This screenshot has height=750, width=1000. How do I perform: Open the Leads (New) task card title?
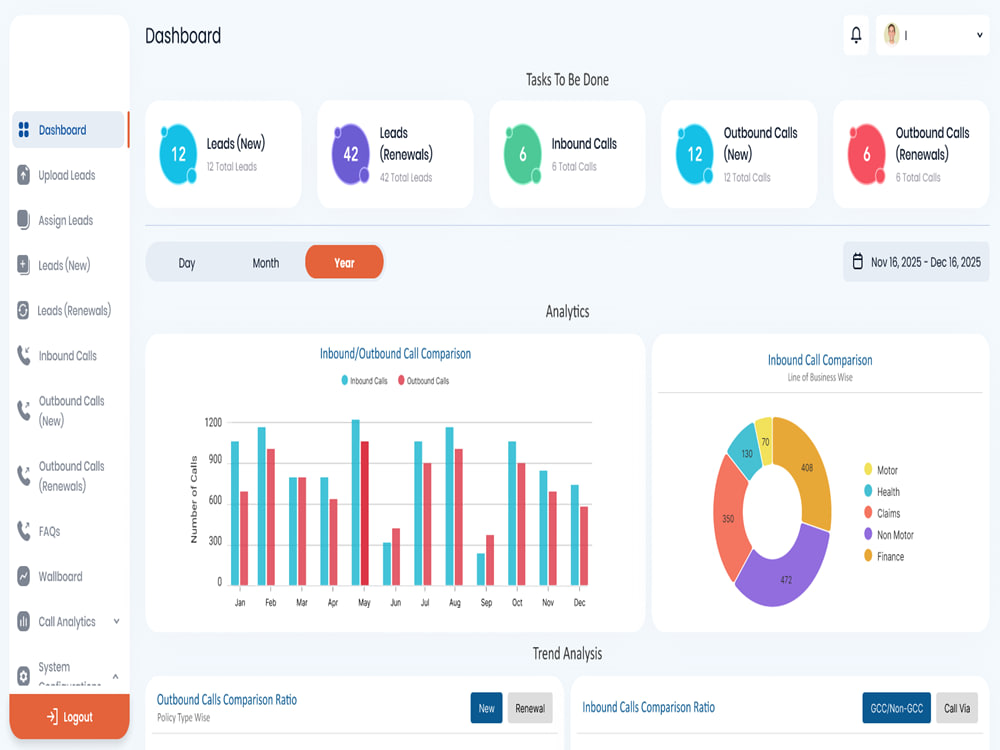tap(235, 143)
